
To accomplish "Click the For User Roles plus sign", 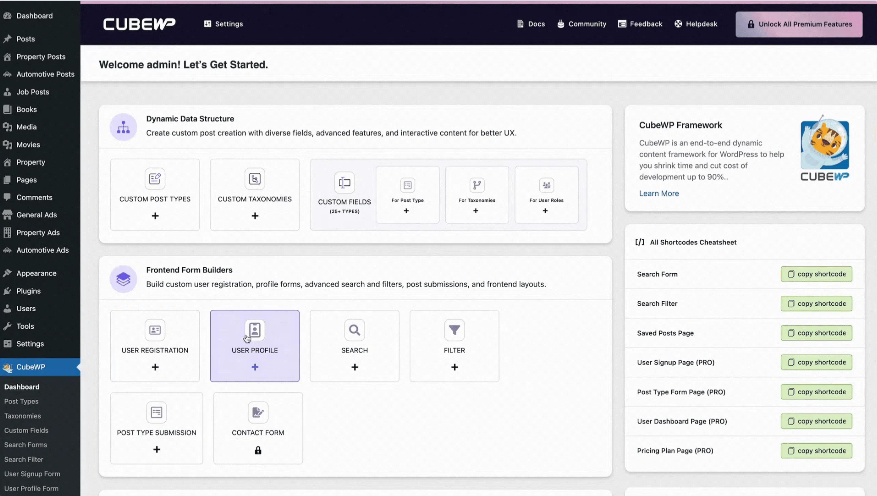I will (x=545, y=211).
